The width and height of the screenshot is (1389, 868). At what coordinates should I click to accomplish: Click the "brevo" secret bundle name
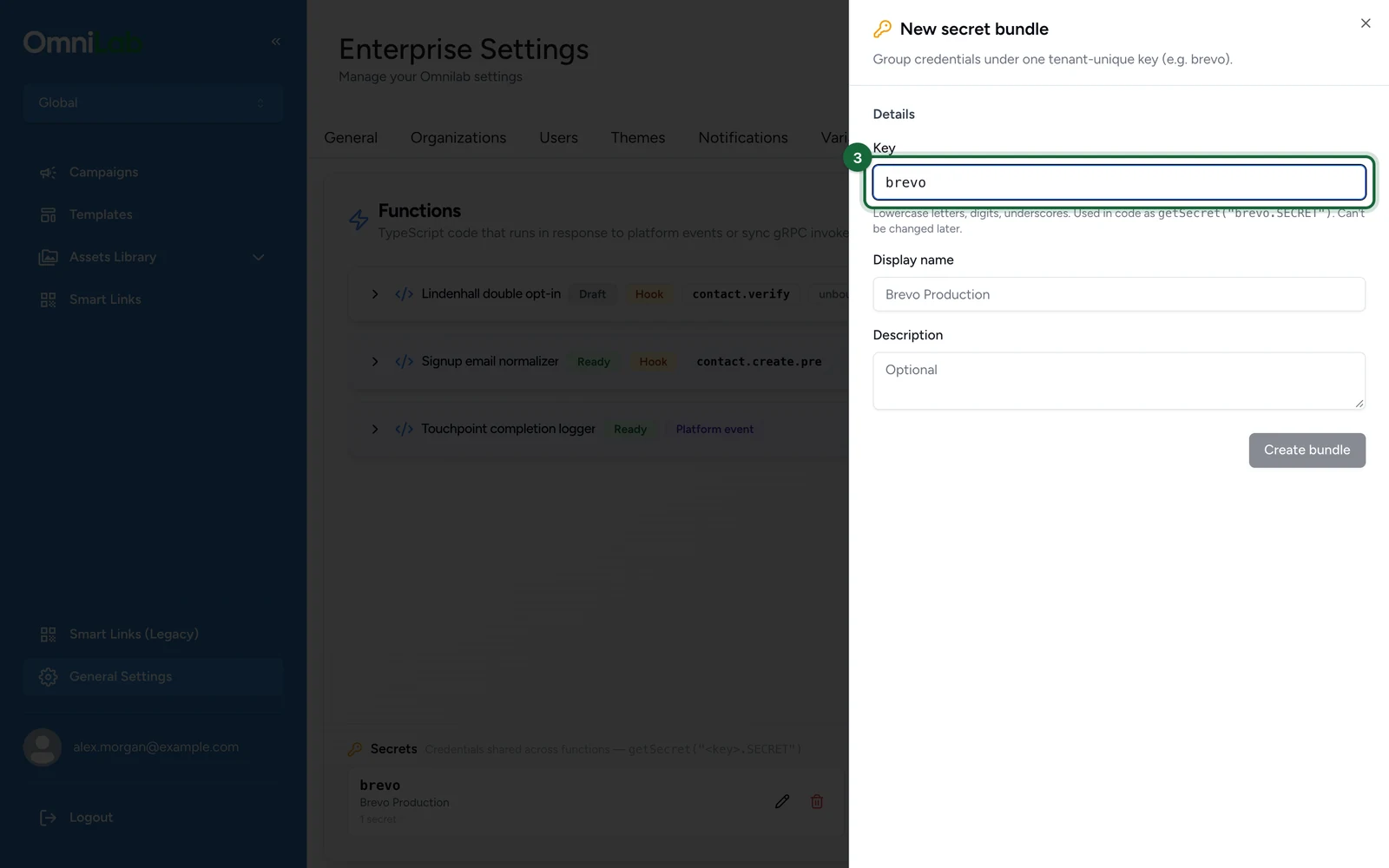380,786
